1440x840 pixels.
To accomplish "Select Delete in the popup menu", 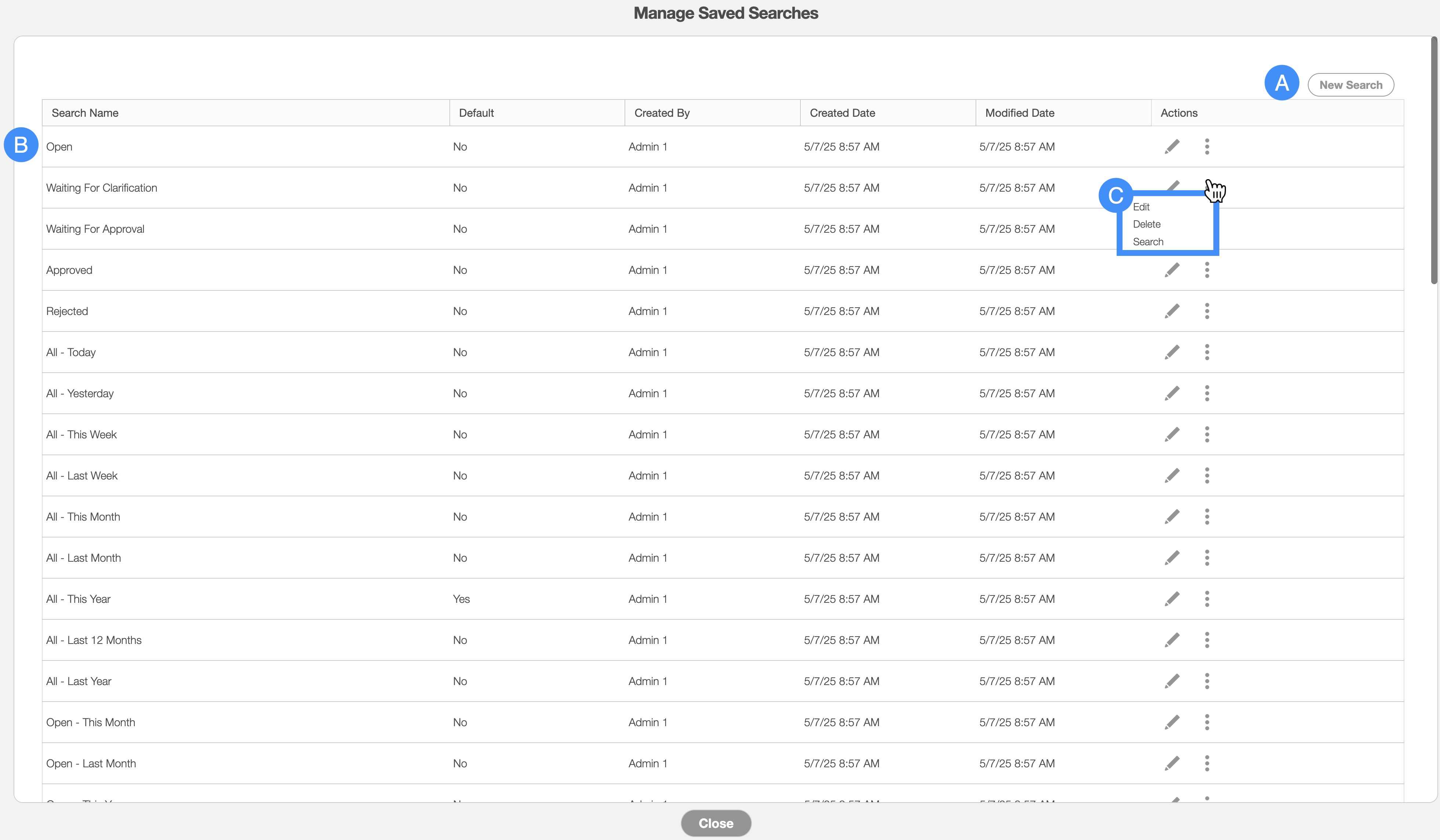I will 1146,225.
